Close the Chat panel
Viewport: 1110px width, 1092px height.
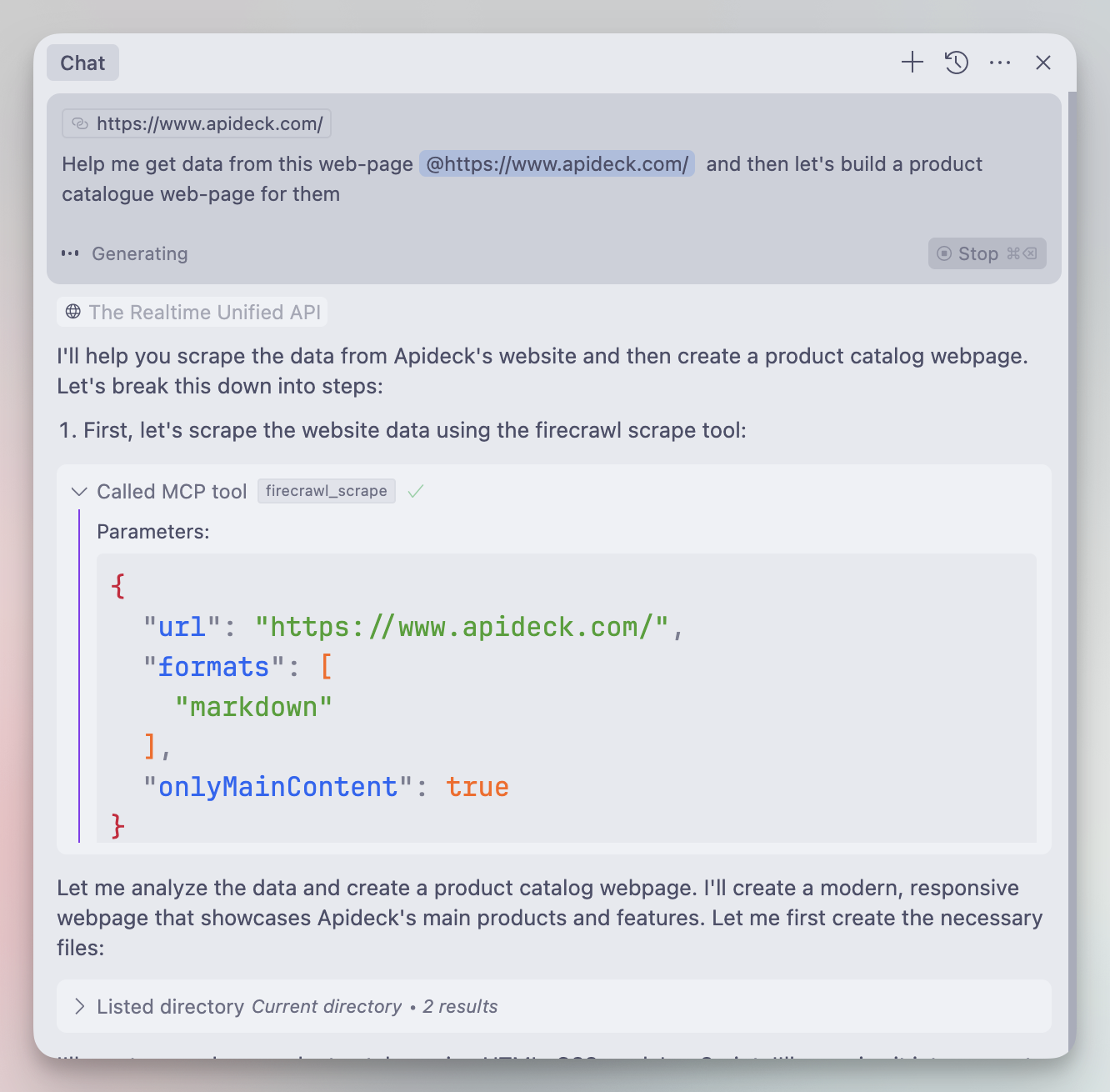click(x=1043, y=63)
